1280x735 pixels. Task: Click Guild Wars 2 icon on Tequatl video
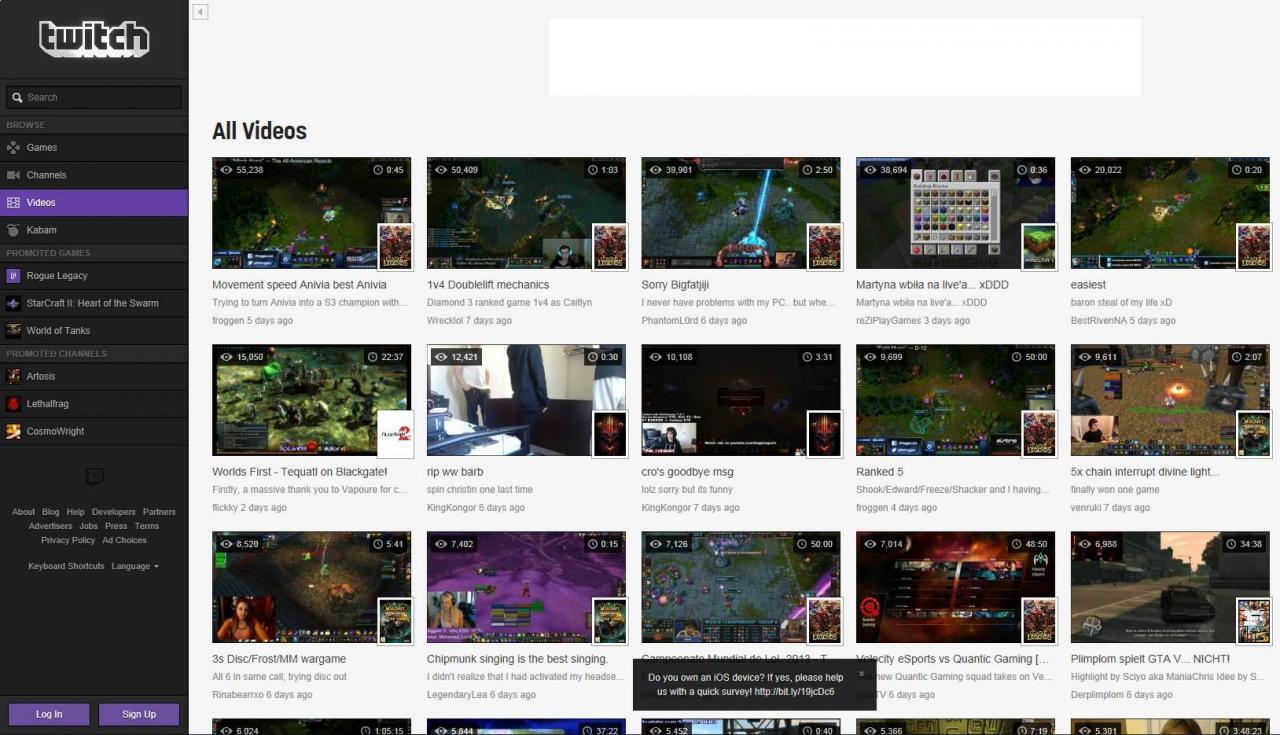[x=395, y=433]
